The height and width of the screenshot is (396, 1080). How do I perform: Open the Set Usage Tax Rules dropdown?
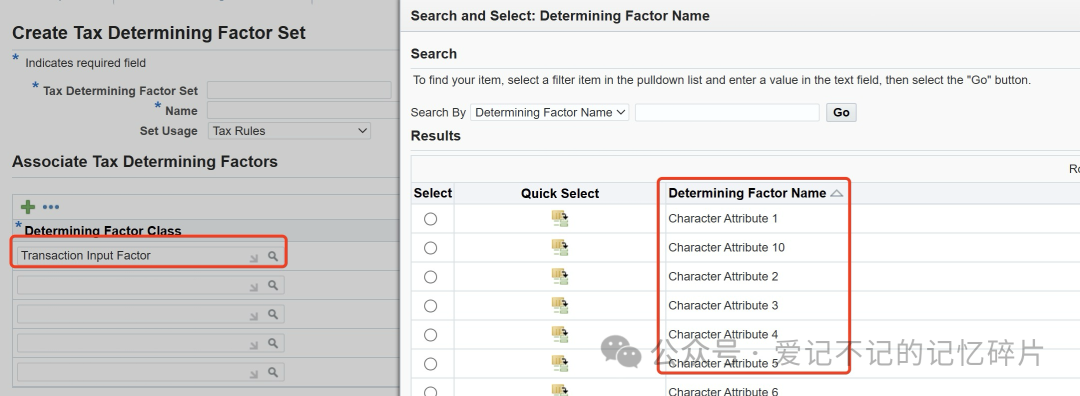tap(289, 131)
